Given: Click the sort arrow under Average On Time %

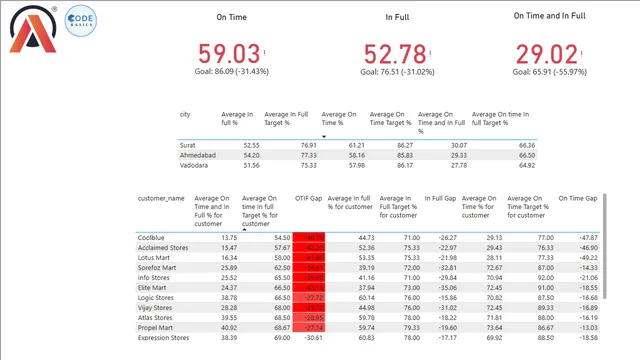Looking at the screenshot, I should (324, 136).
